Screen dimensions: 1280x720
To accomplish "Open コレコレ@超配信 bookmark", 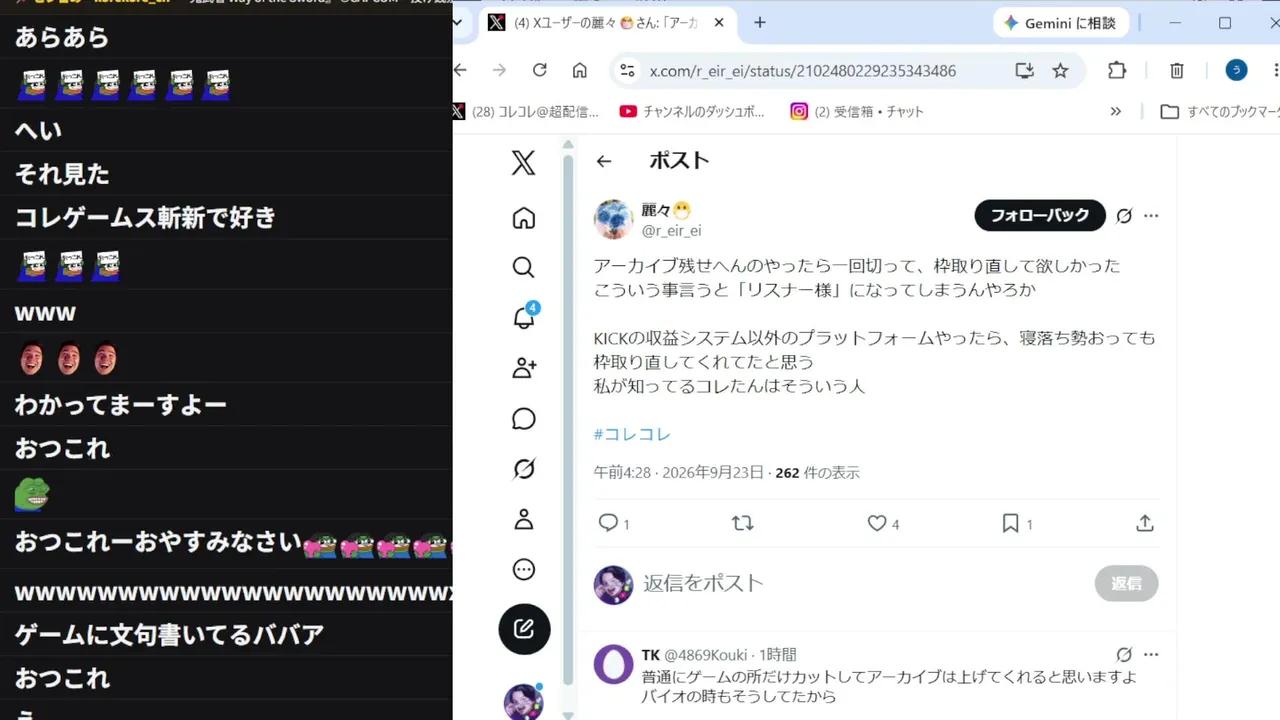I will pyautogui.click(x=526, y=112).
